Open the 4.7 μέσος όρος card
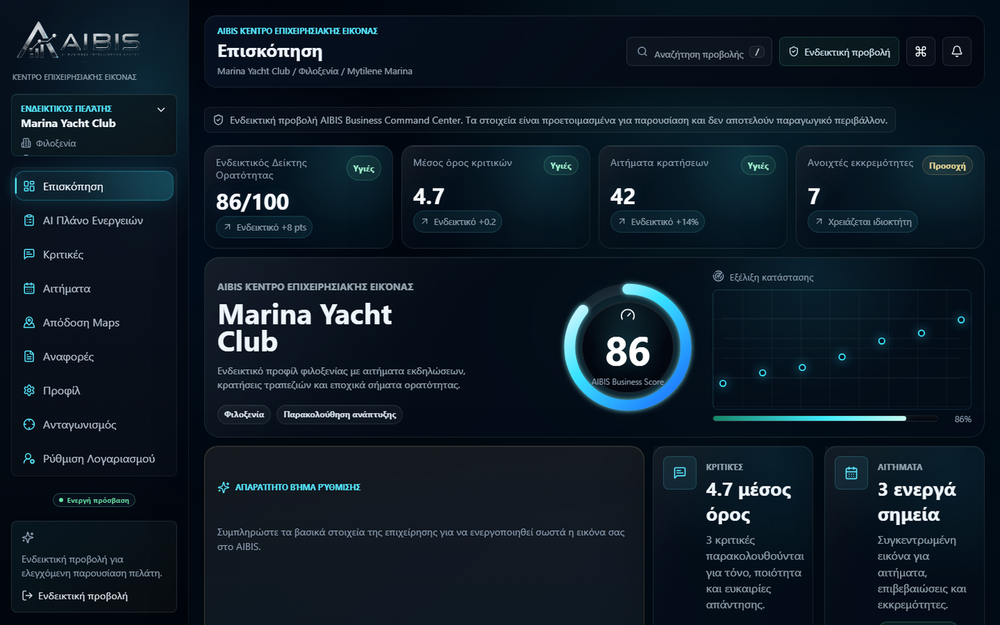This screenshot has width=1000, height=625. [x=733, y=536]
